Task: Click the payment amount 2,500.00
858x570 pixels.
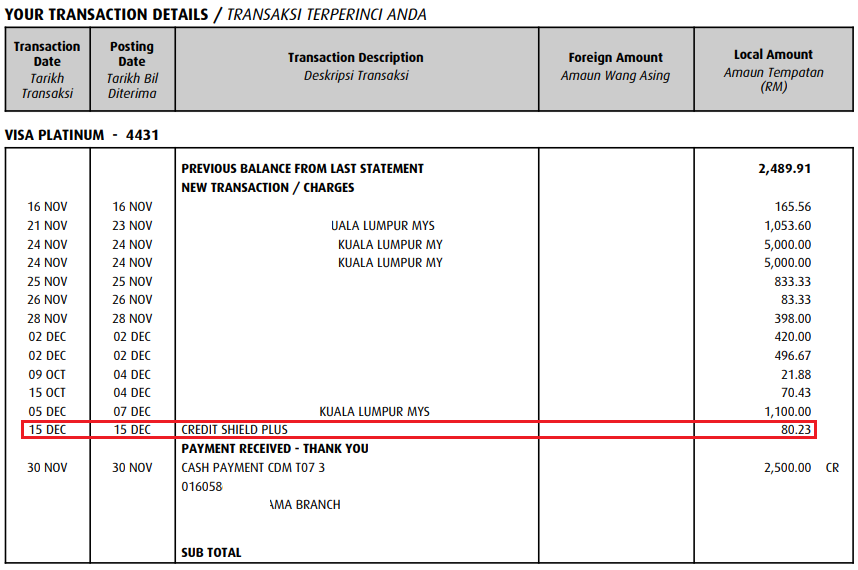Action: 787,468
